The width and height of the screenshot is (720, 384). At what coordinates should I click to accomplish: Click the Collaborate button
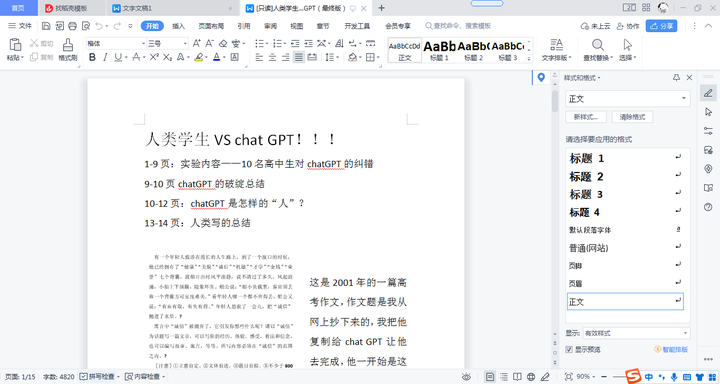pyautogui.click(x=628, y=26)
